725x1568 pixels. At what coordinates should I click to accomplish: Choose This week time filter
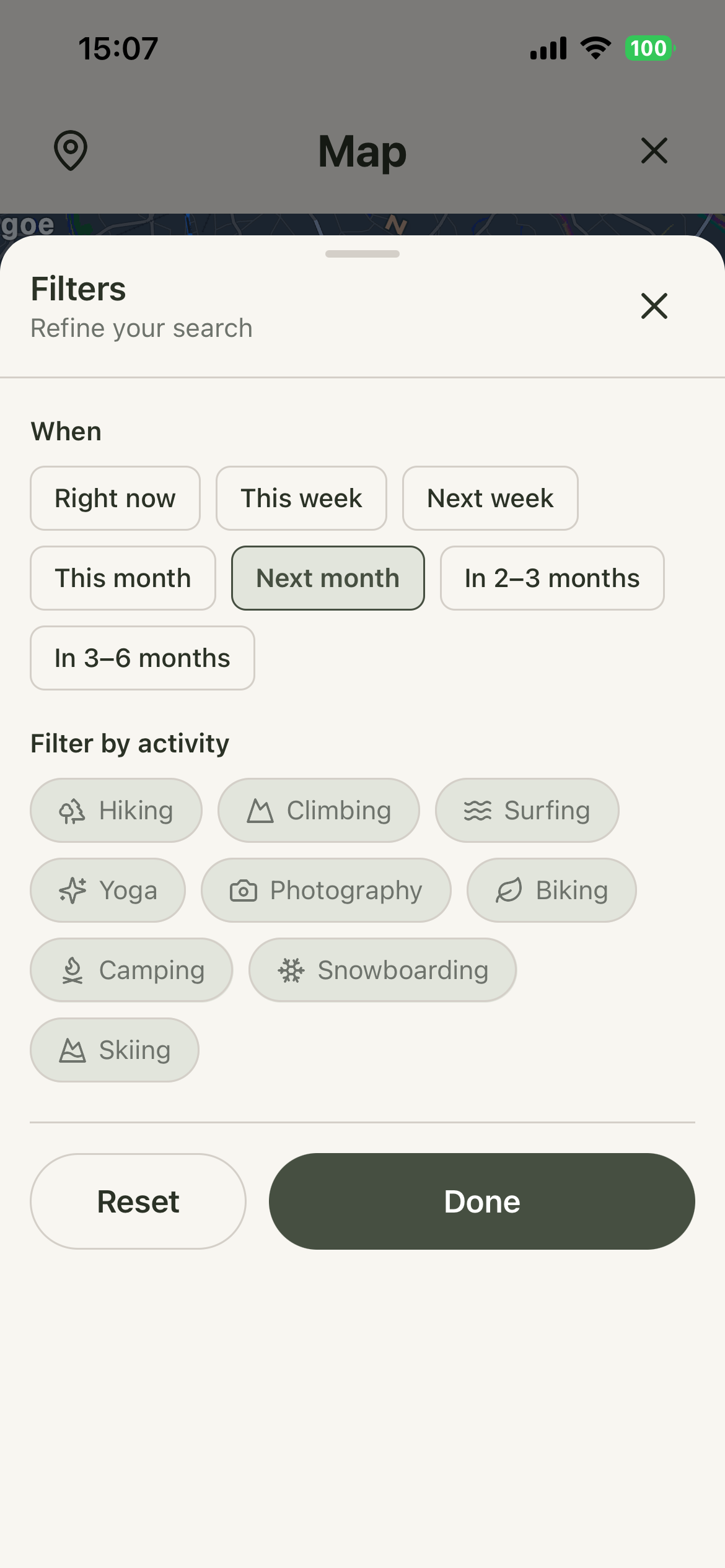(301, 498)
